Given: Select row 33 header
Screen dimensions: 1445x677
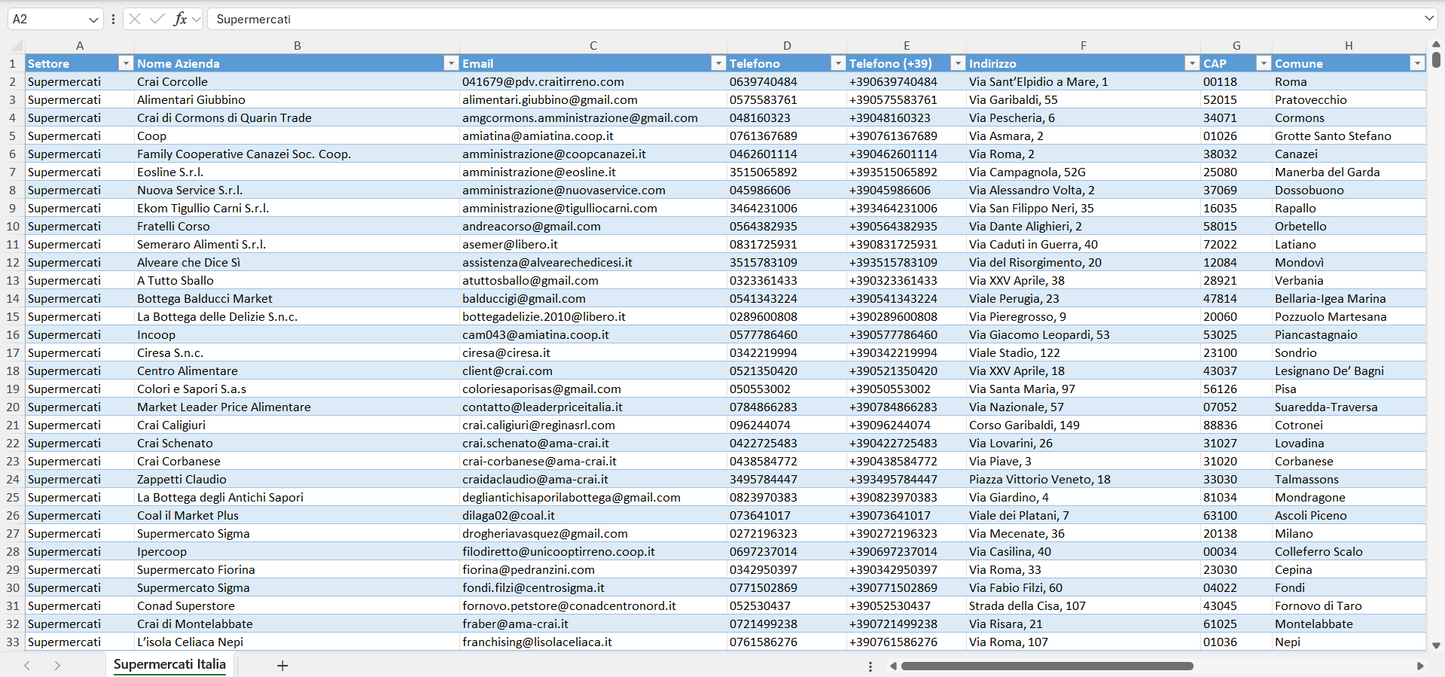Looking at the screenshot, I should pos(13,642).
